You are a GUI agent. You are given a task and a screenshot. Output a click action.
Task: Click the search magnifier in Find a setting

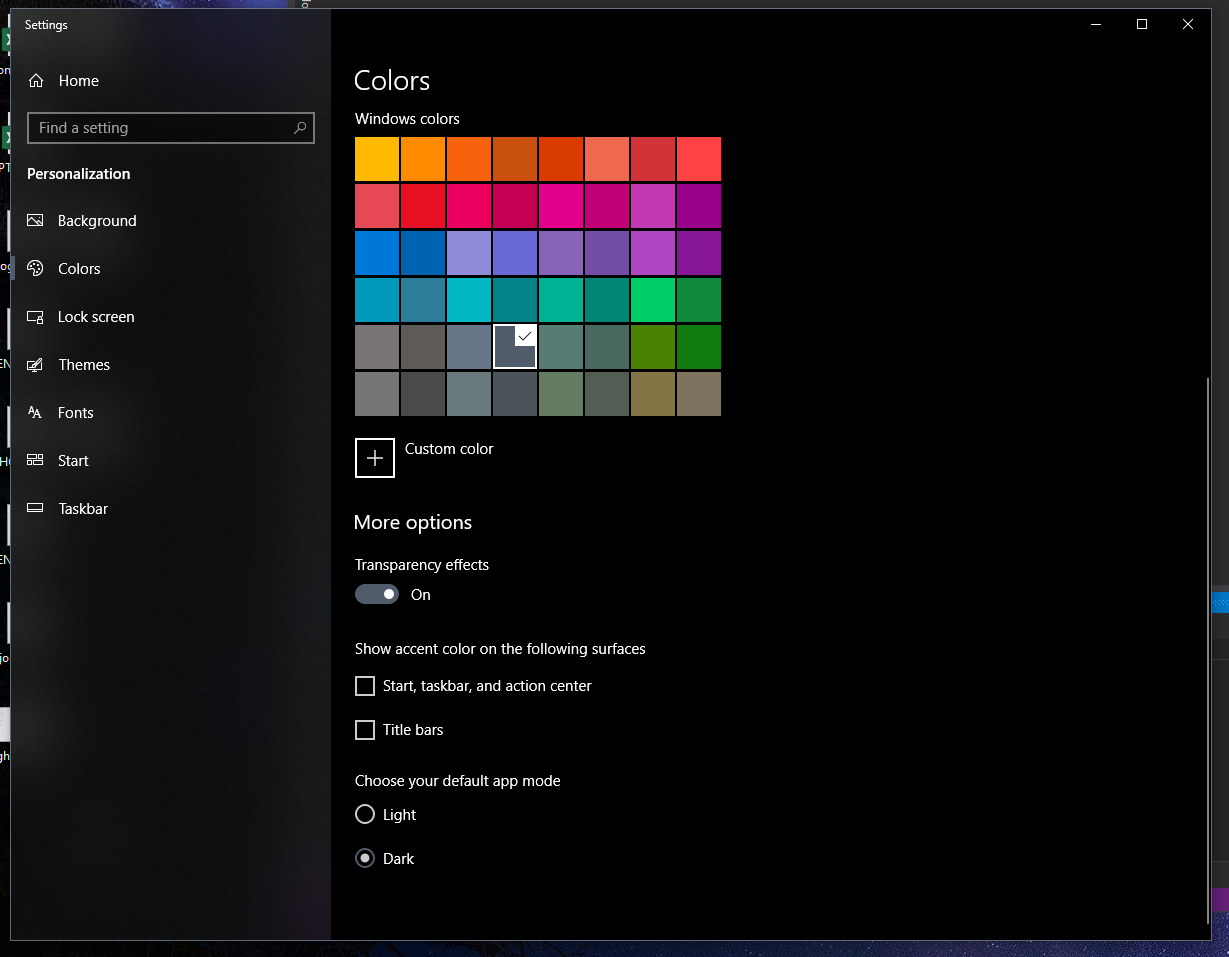tap(300, 128)
